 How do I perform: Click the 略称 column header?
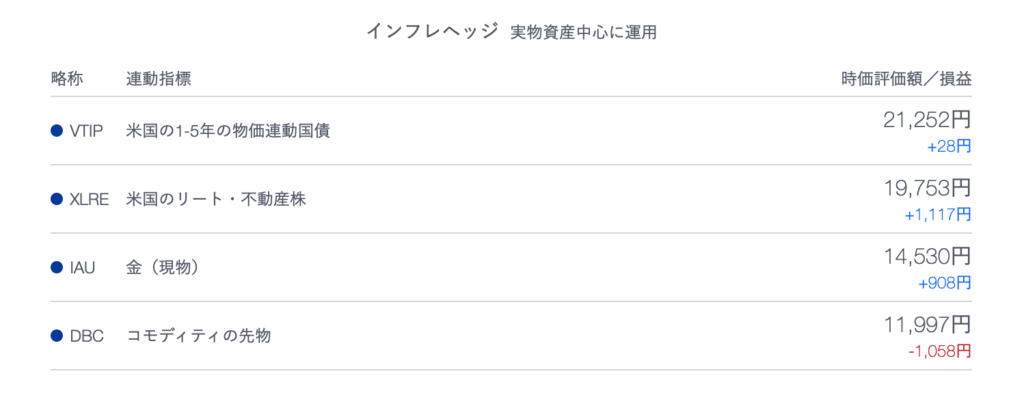(67, 80)
